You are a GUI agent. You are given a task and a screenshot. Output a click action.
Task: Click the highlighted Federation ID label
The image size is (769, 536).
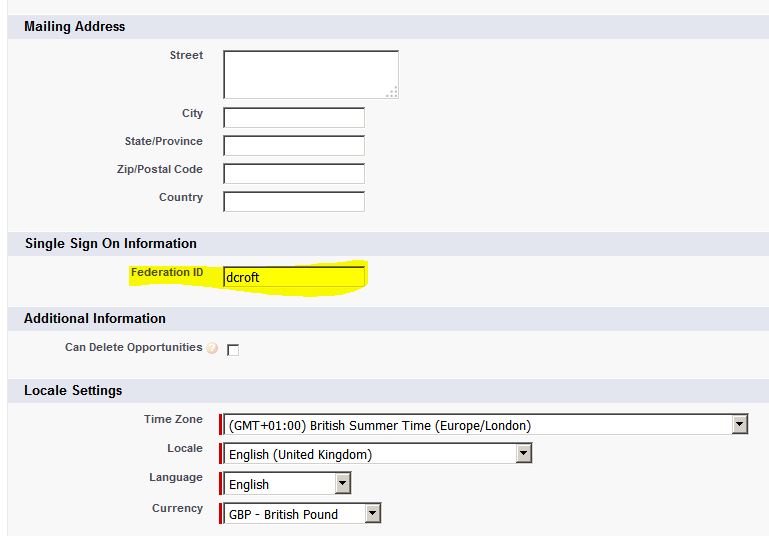point(166,272)
